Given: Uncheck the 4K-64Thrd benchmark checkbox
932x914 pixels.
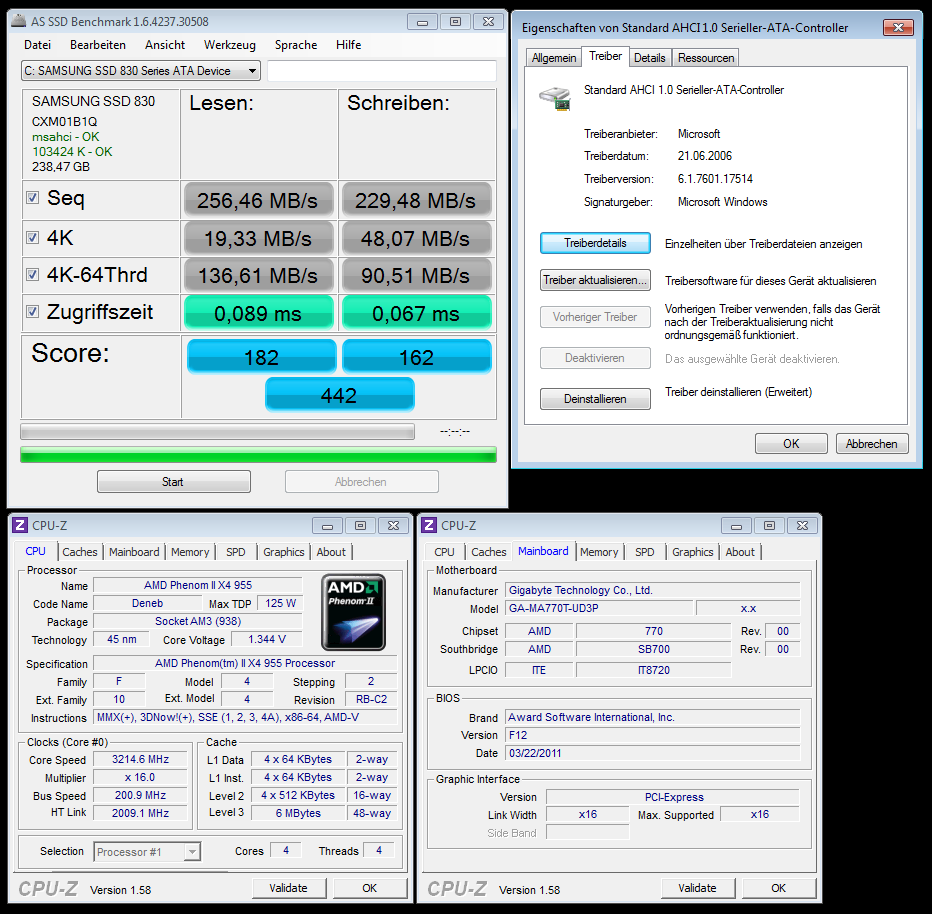Looking at the screenshot, I should (33, 275).
